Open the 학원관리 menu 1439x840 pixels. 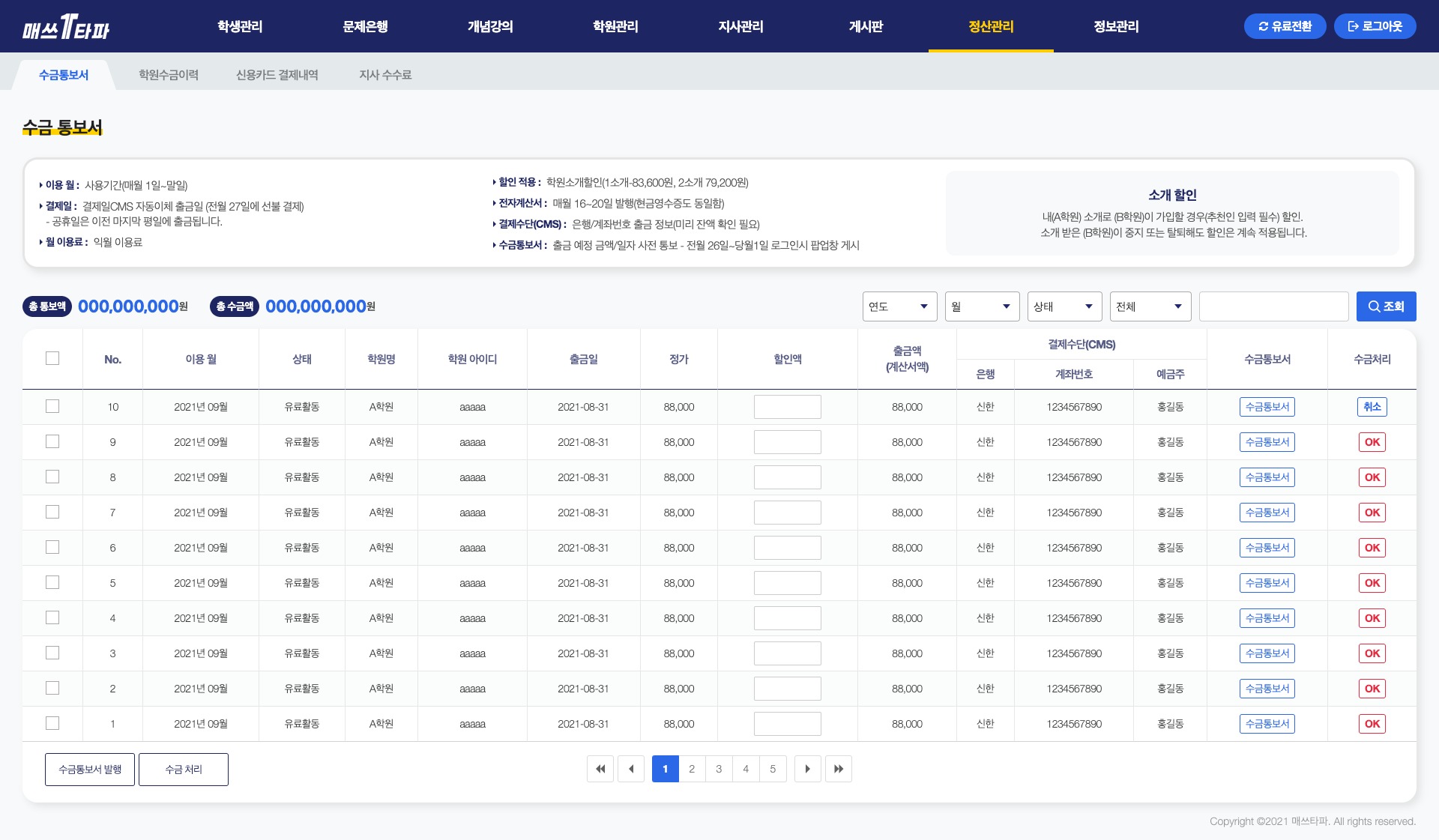click(615, 26)
